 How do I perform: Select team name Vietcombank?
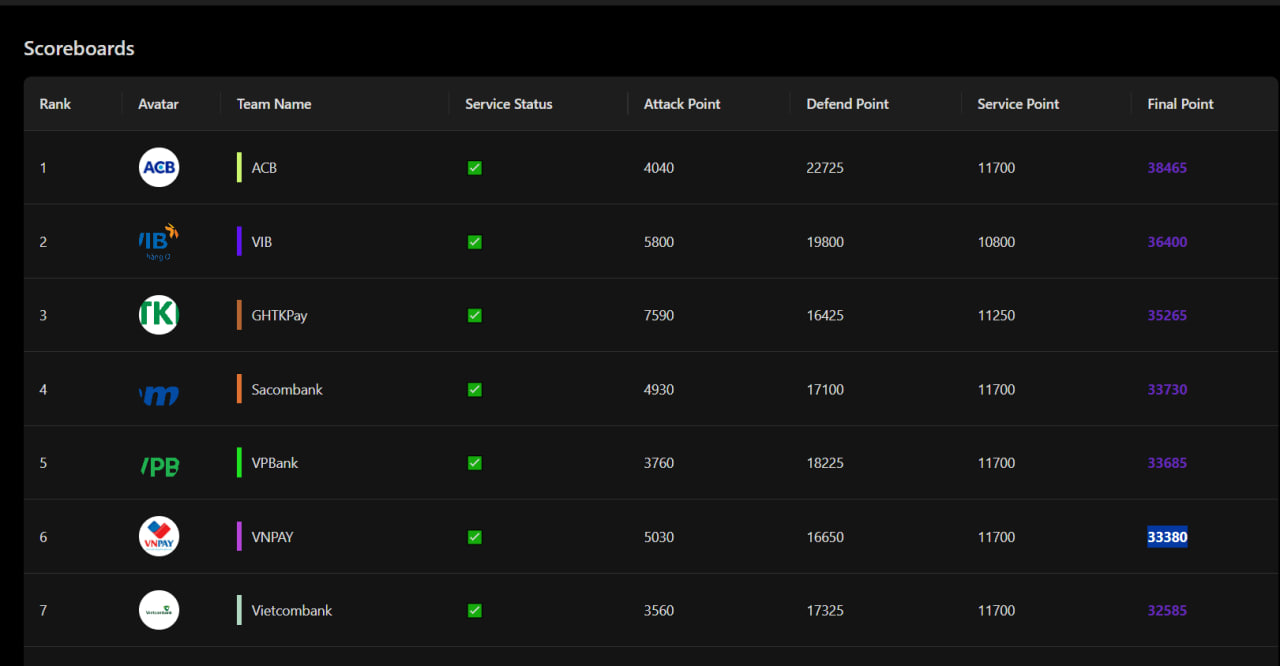pyautogui.click(x=291, y=610)
